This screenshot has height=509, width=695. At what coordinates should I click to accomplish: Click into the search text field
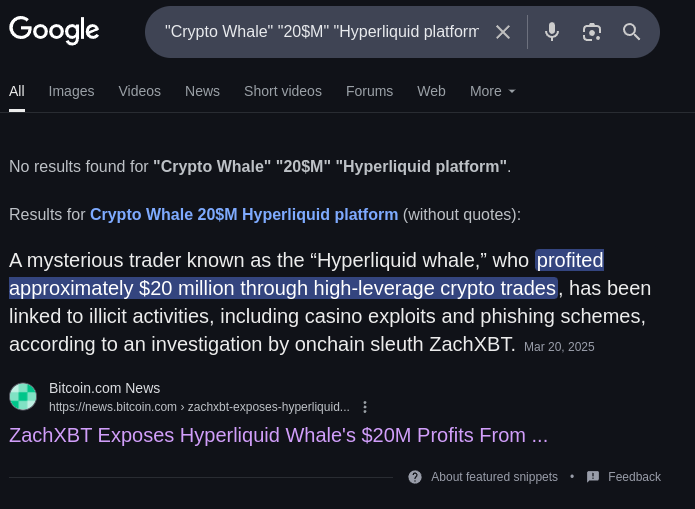tap(320, 32)
